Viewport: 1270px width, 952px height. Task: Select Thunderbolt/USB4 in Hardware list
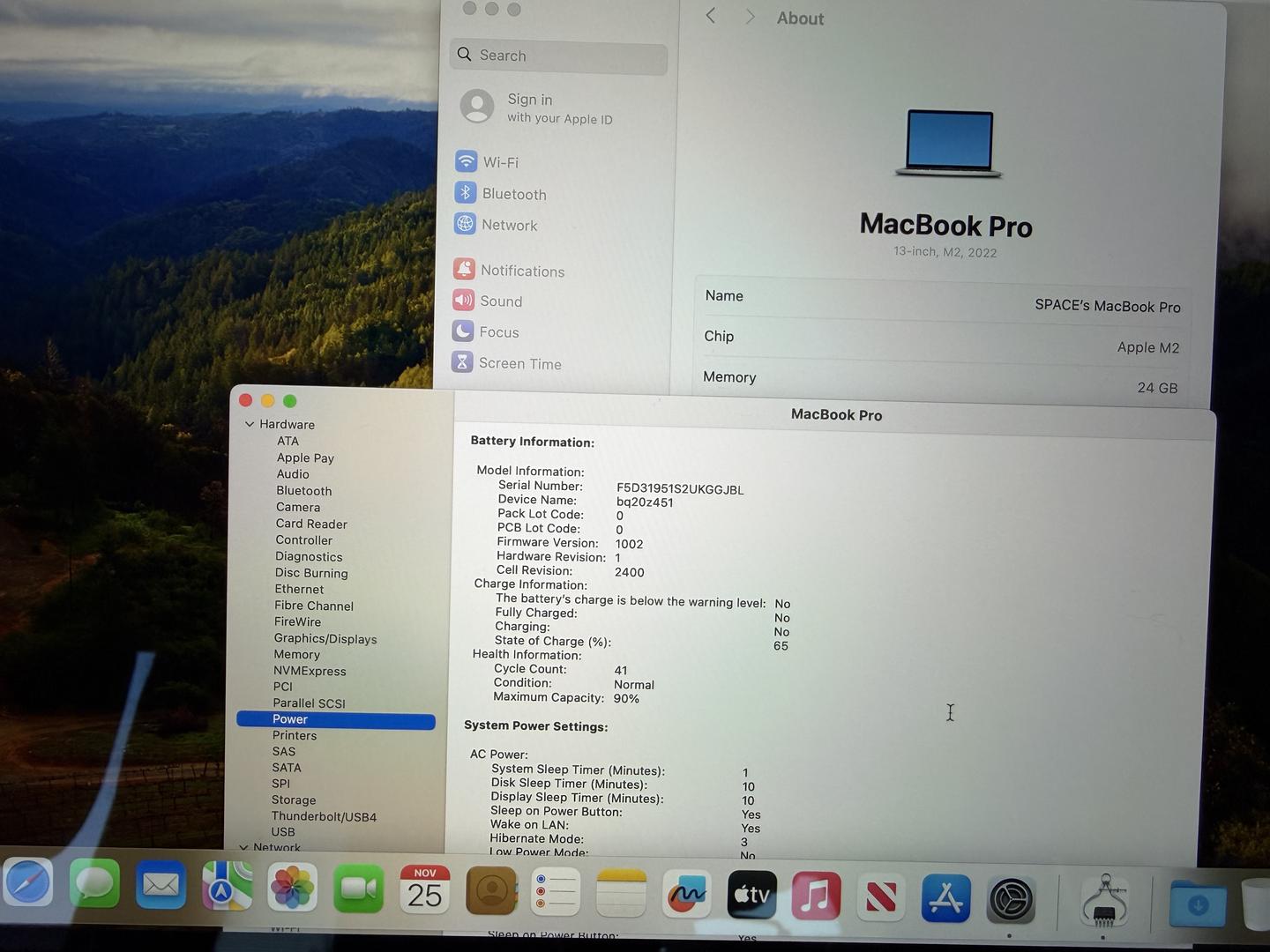point(324,817)
